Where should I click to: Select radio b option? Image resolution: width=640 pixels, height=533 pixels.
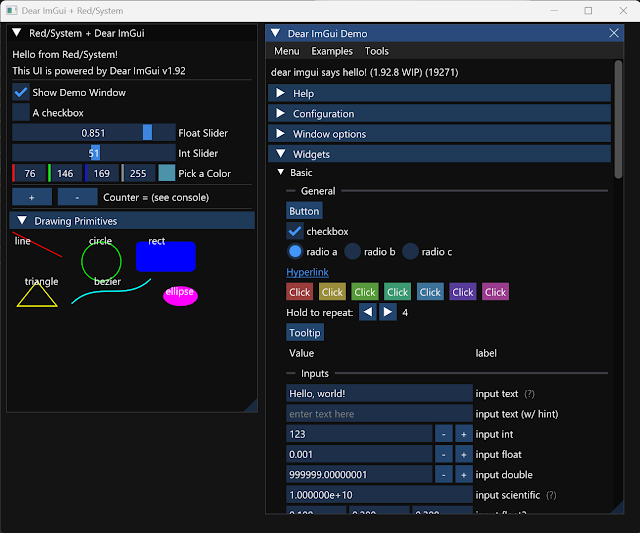coord(353,252)
